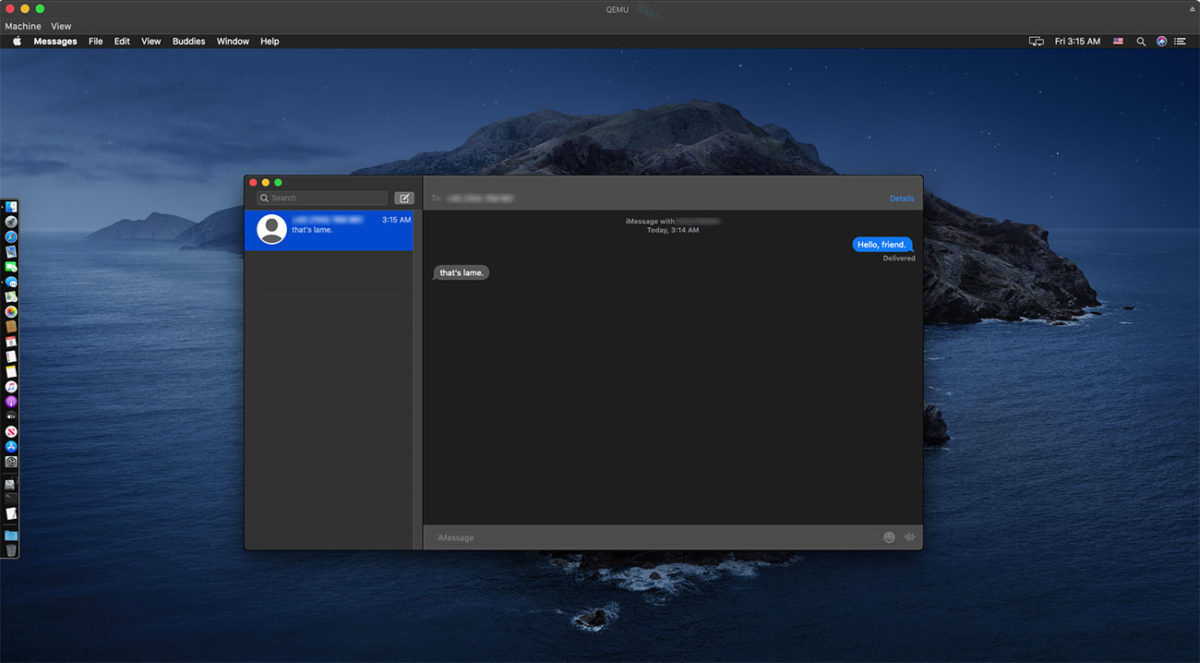Click the iMessage text input field

[x=650, y=538]
